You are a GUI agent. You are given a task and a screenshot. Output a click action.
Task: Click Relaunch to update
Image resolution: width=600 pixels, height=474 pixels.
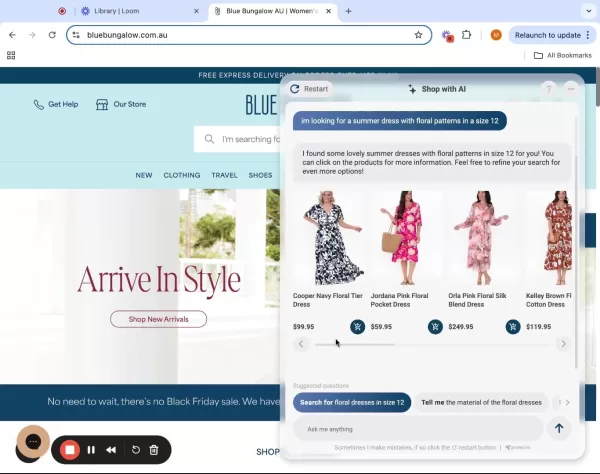point(547,35)
